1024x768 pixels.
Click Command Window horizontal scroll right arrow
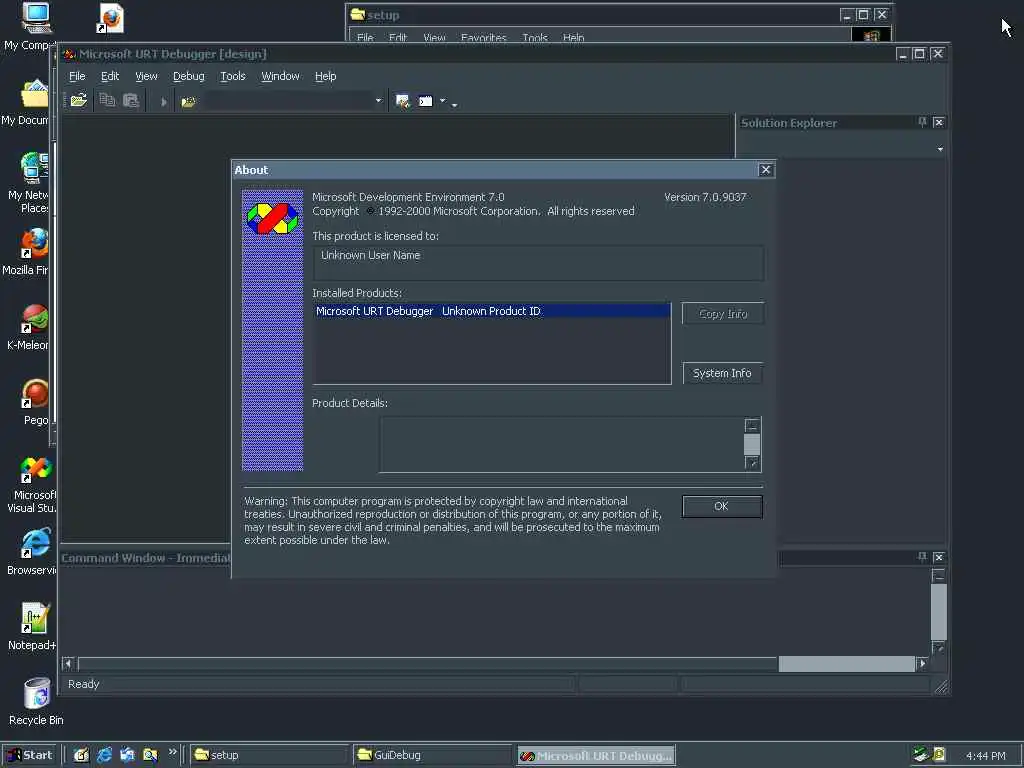922,664
